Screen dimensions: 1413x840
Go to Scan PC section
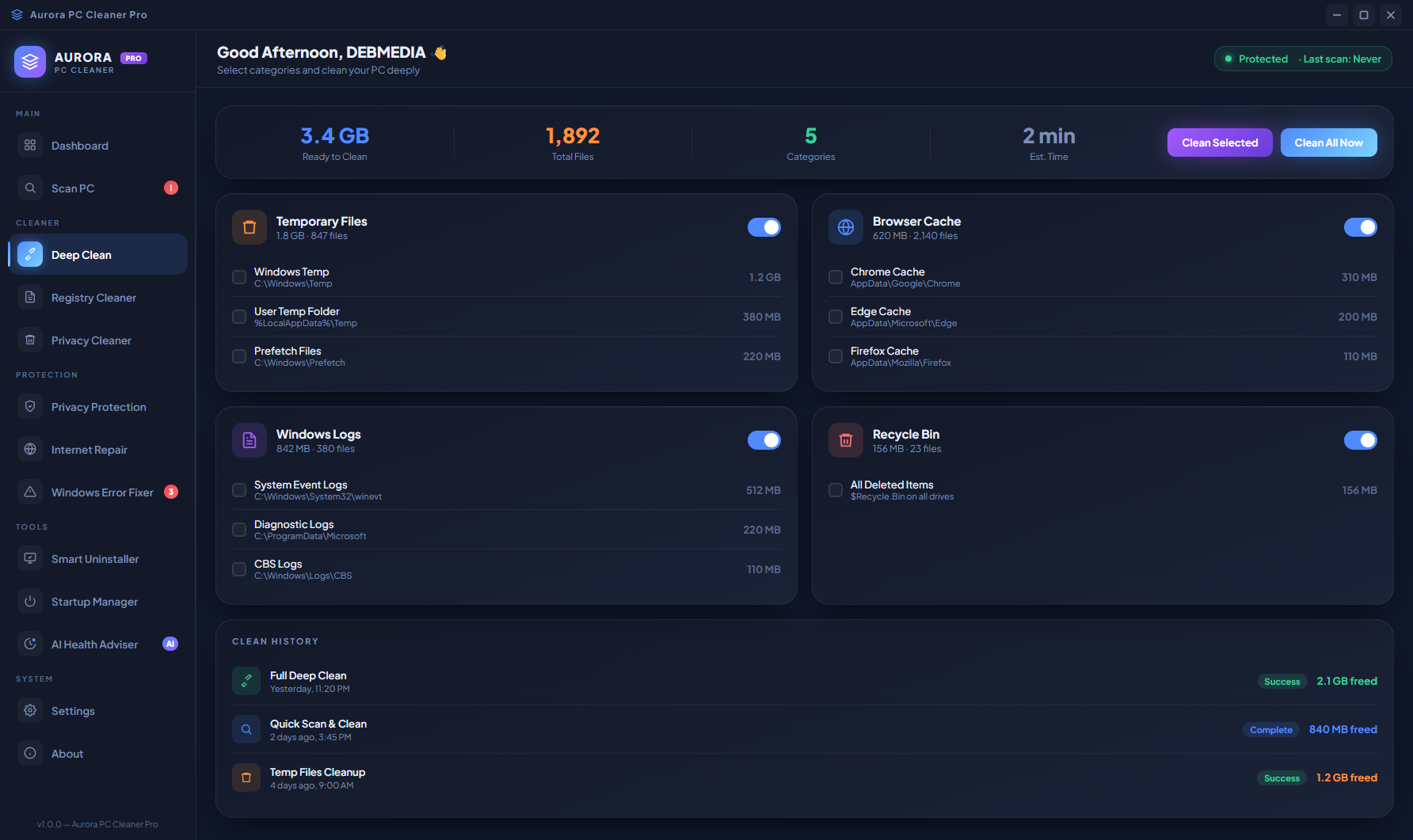(98, 188)
